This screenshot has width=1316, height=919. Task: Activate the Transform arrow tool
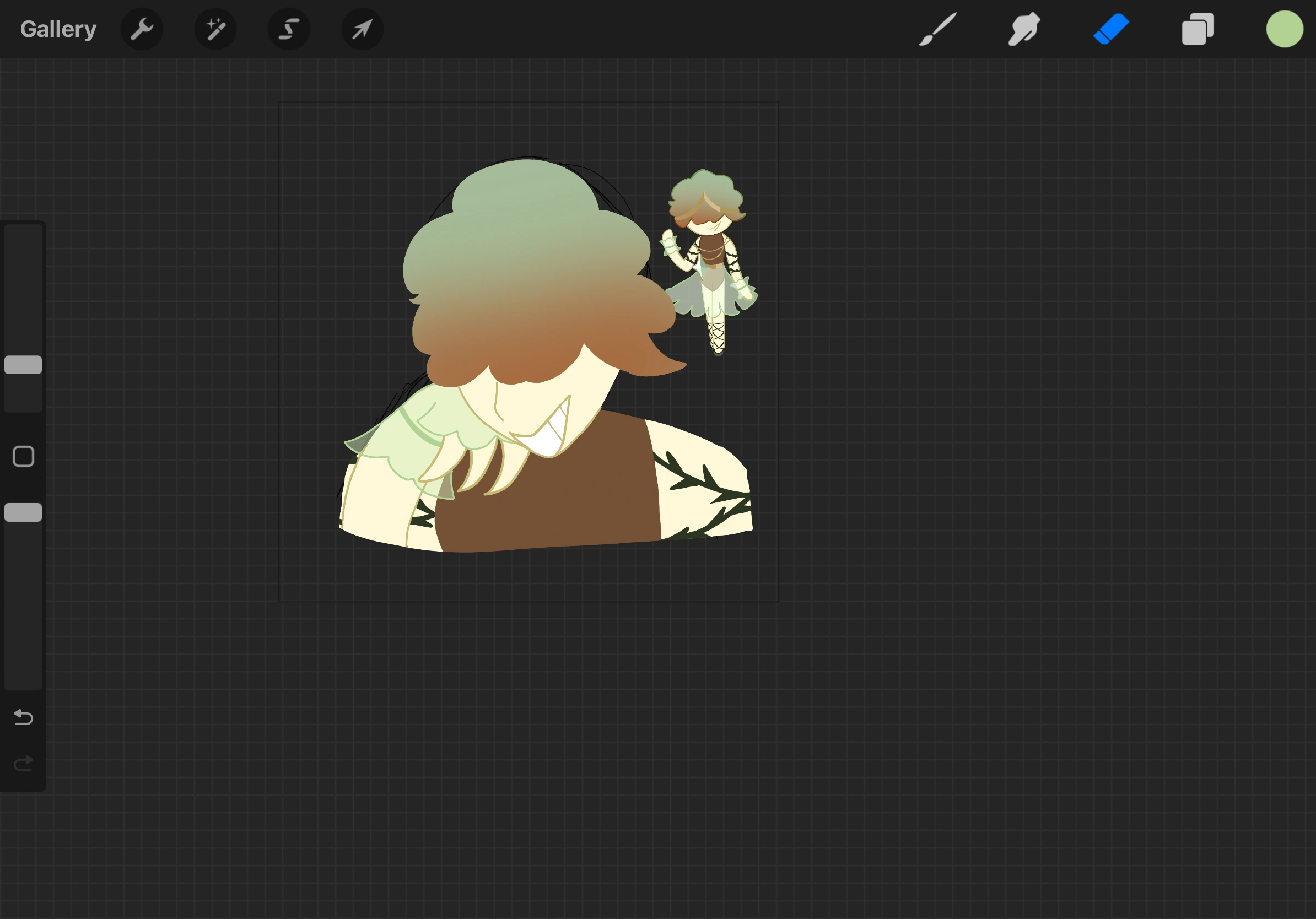pos(362,29)
